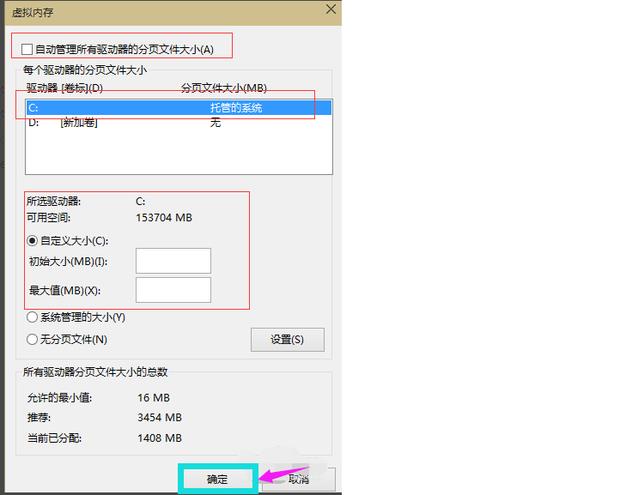Click 托管的系统 value in C: row
Image resolution: width=620 pixels, height=495 pixels.
[x=236, y=107]
